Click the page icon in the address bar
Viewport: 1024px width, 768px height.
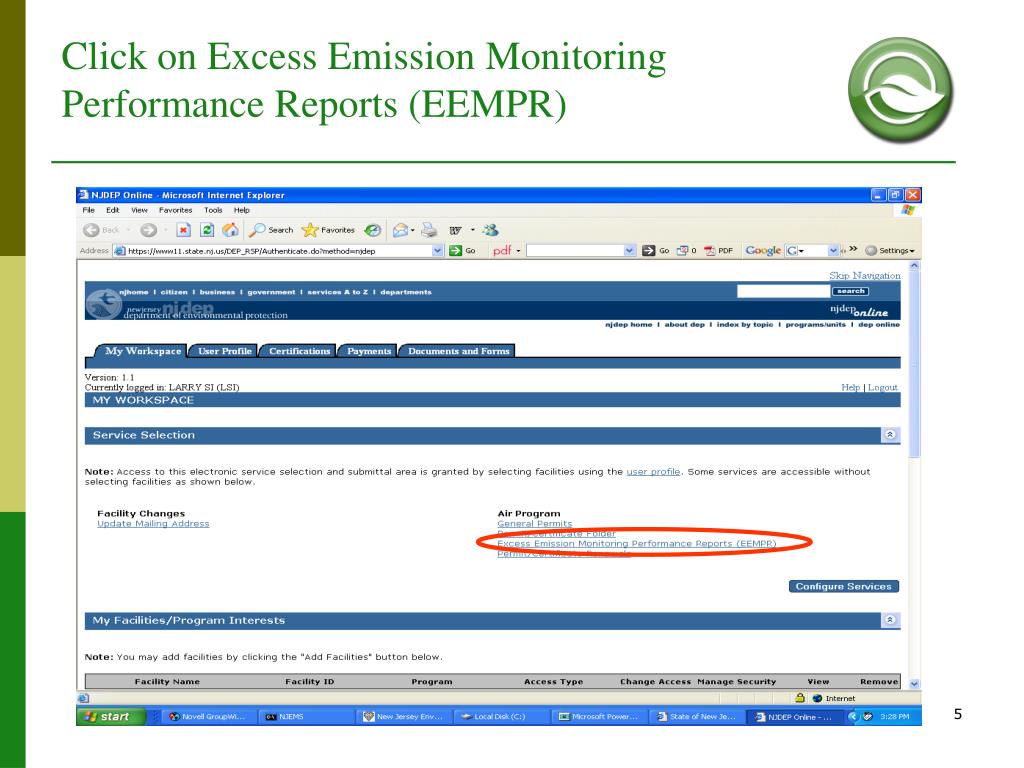120,251
